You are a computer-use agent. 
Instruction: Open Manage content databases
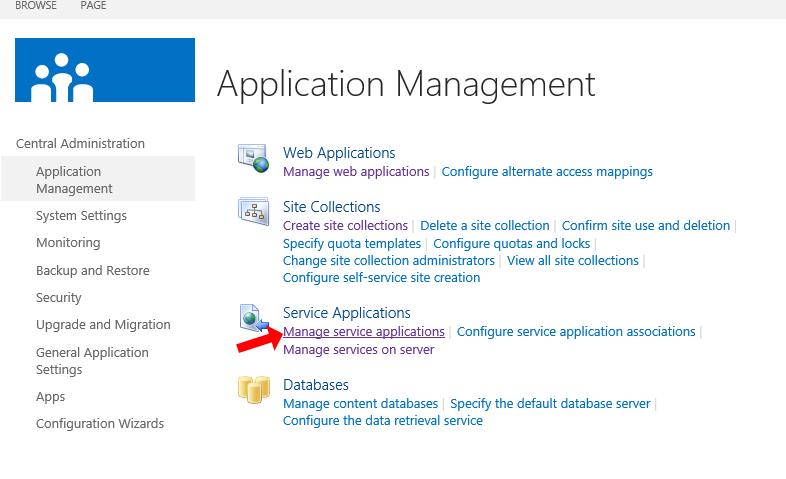360,404
